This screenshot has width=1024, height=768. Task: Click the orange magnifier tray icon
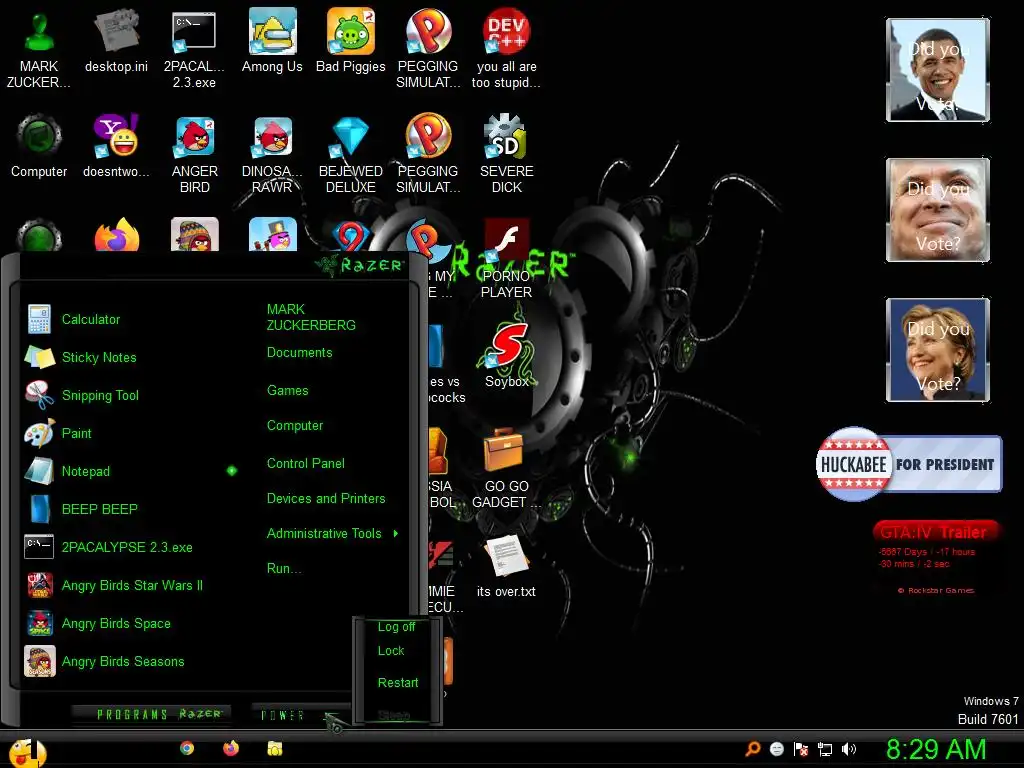coord(752,749)
